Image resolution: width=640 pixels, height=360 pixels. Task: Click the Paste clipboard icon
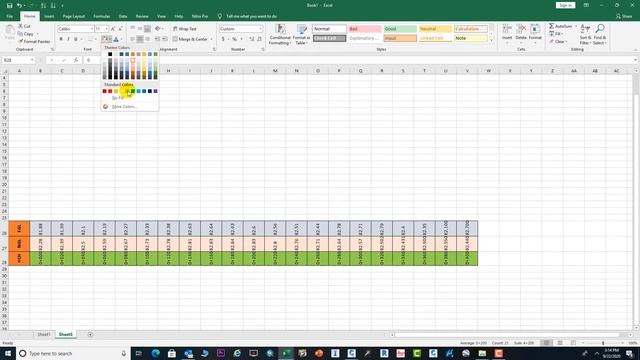pos(9,31)
